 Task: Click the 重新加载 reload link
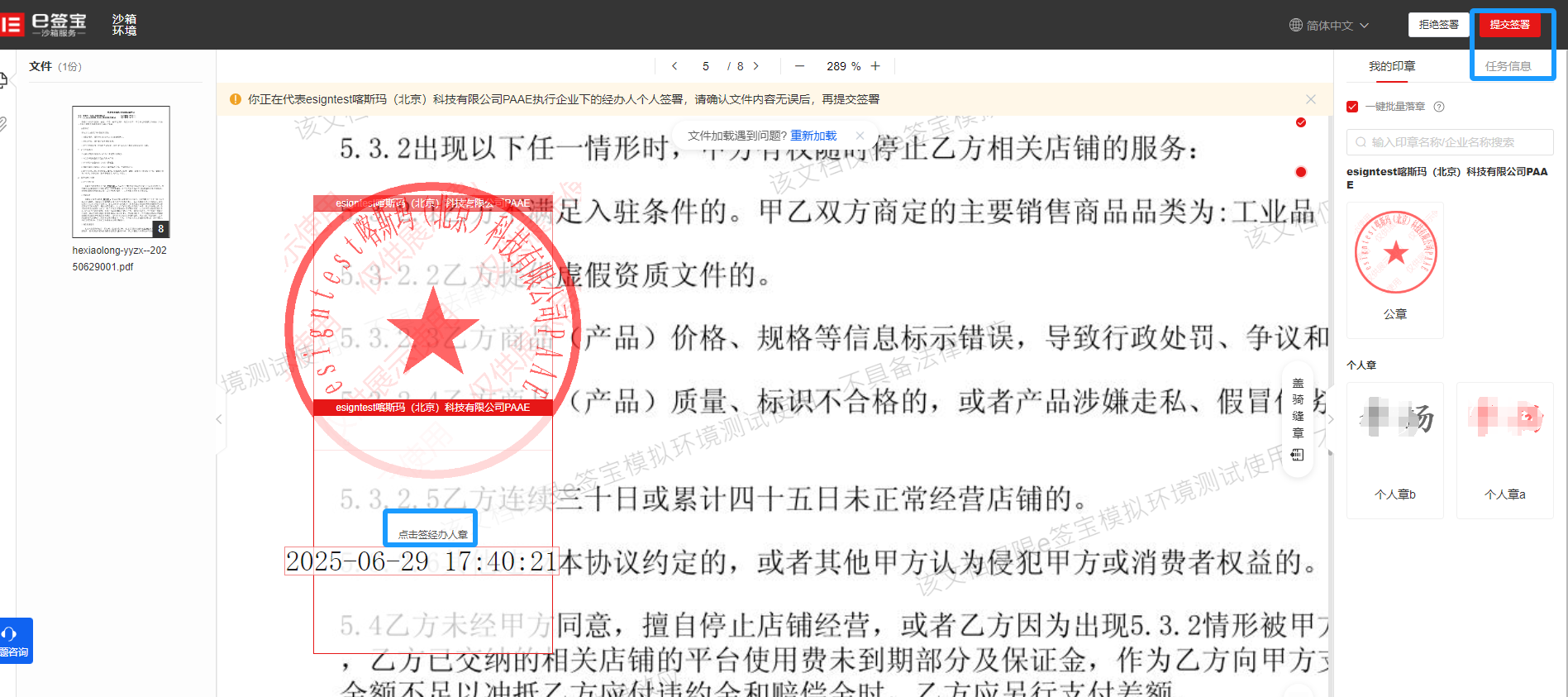pos(813,136)
